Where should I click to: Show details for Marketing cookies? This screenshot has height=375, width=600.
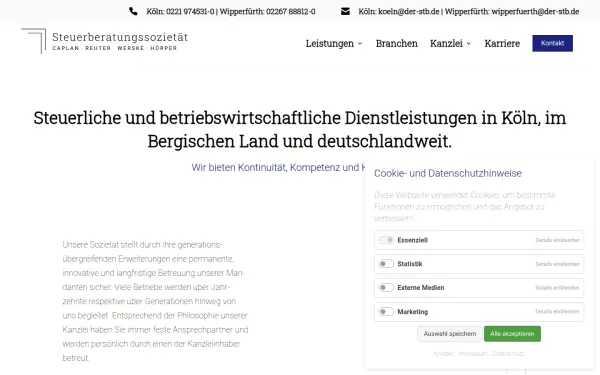coord(557,311)
